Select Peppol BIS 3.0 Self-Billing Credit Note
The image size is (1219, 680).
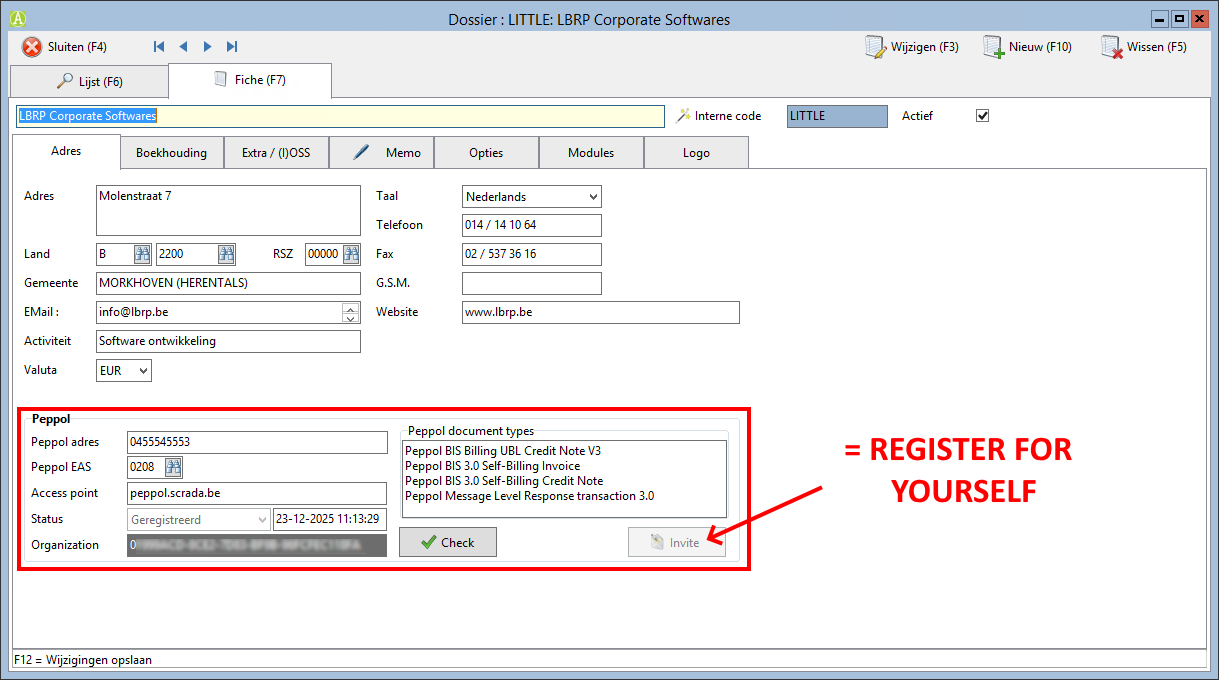(504, 481)
